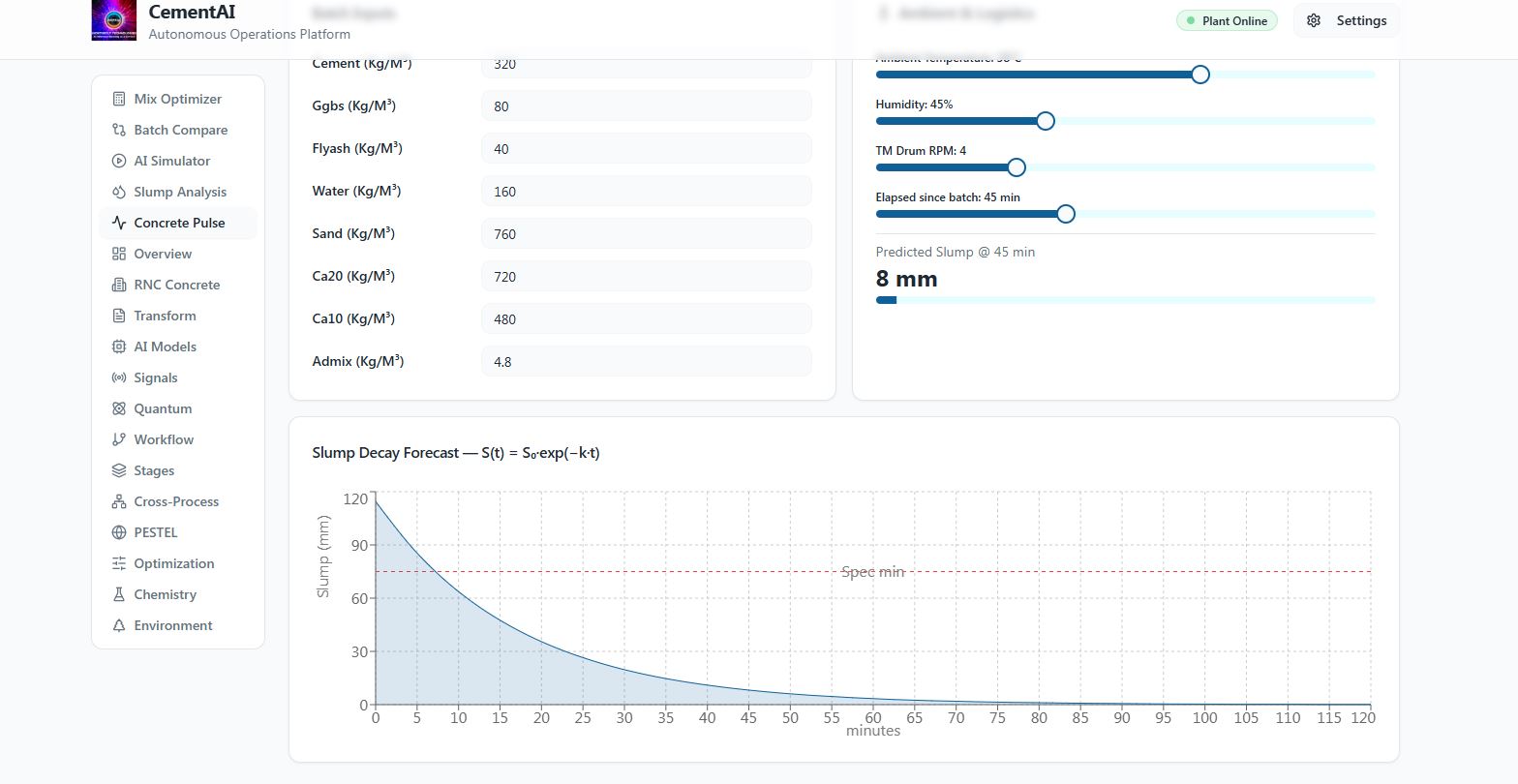
Task: Click the Admix value input field
Action: coord(647,362)
